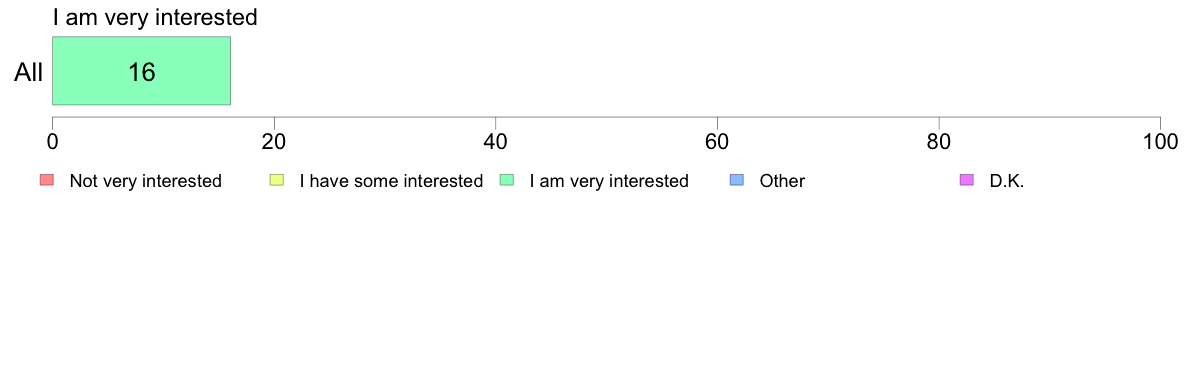Click the blue Other legend swatch

pyautogui.click(x=737, y=180)
